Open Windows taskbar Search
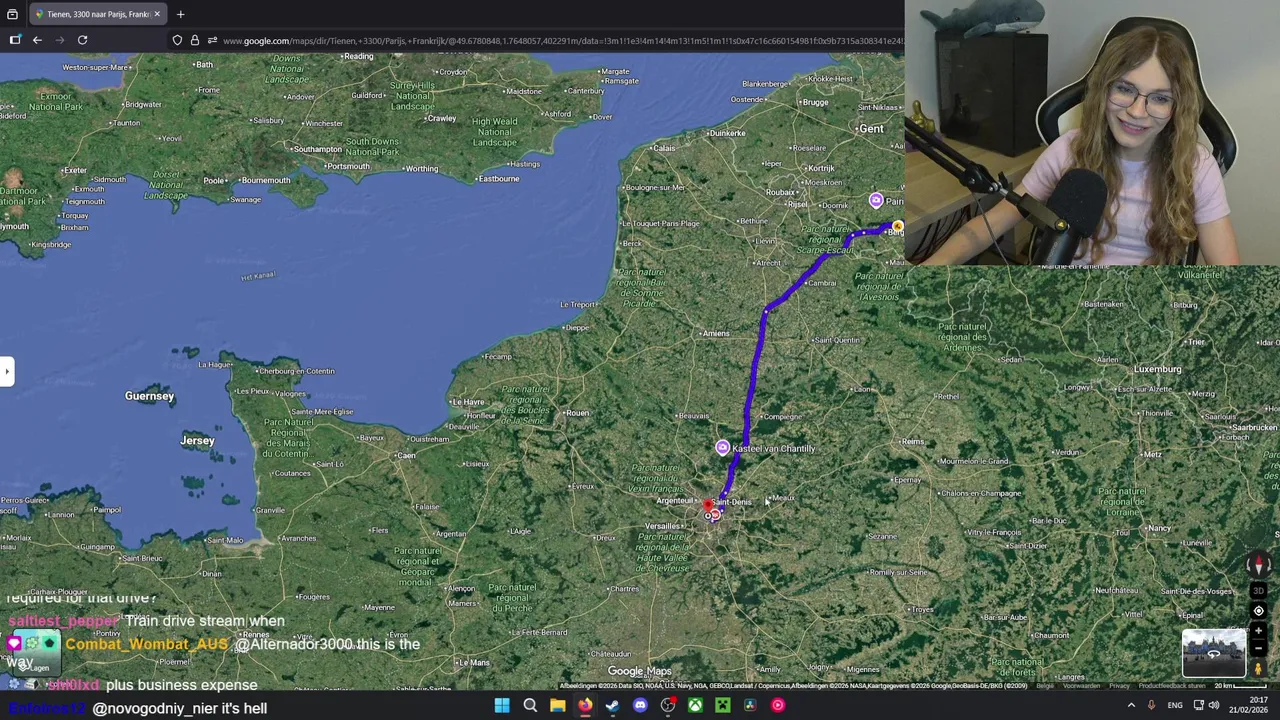 point(530,705)
